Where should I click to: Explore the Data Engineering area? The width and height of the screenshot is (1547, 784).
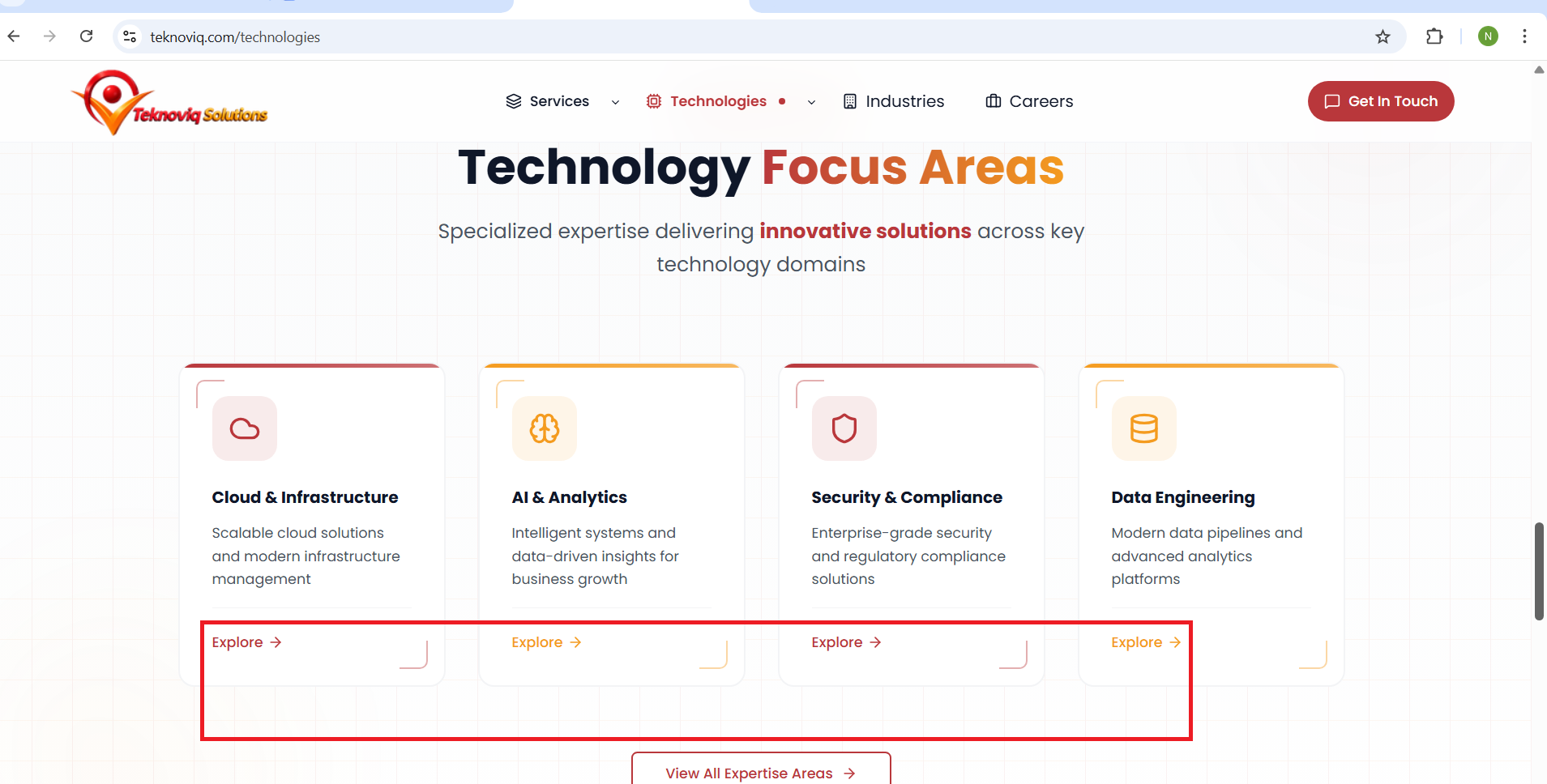click(x=1145, y=642)
